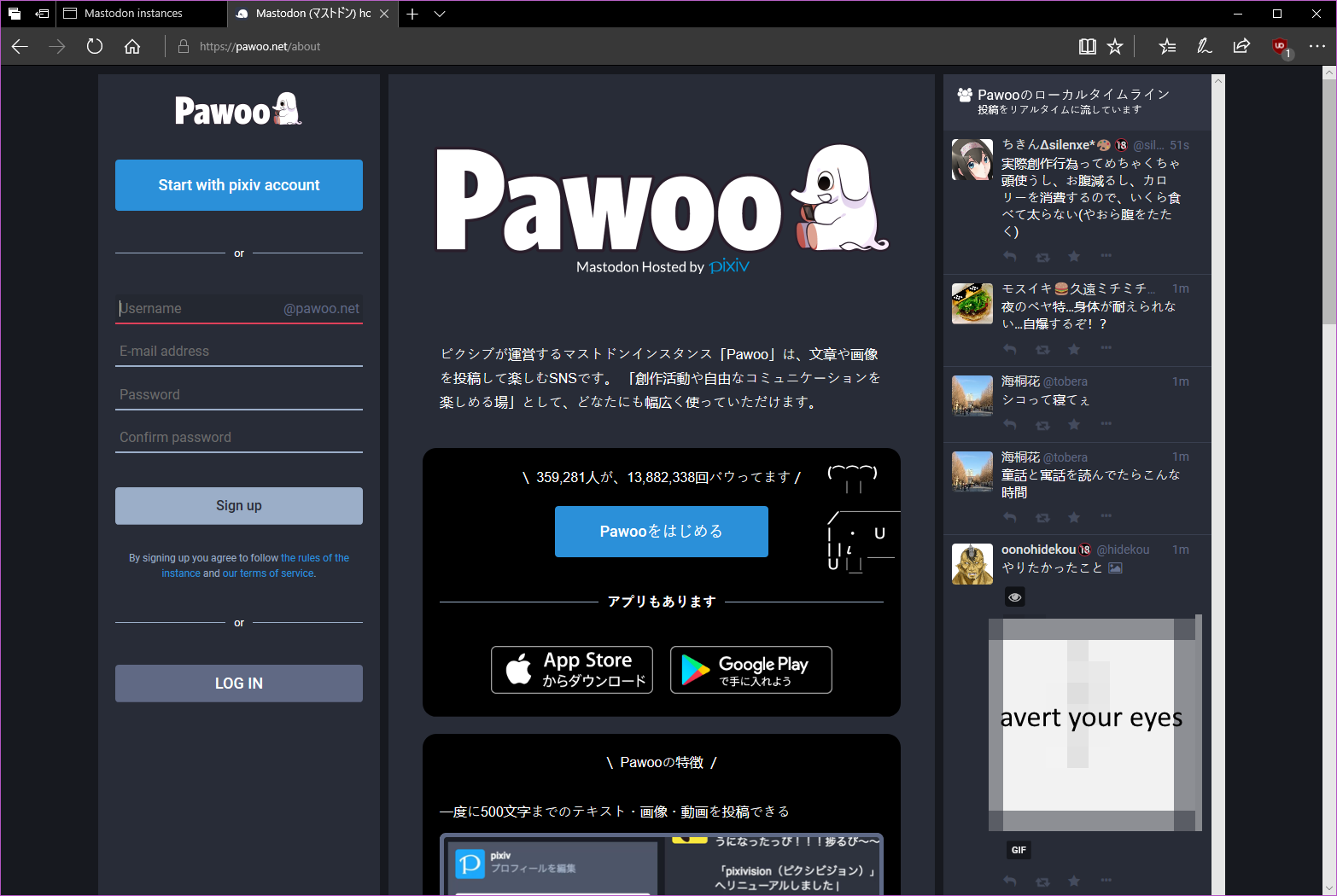Open a new tab
Viewport: 1337px width, 896px height.
pyautogui.click(x=412, y=14)
